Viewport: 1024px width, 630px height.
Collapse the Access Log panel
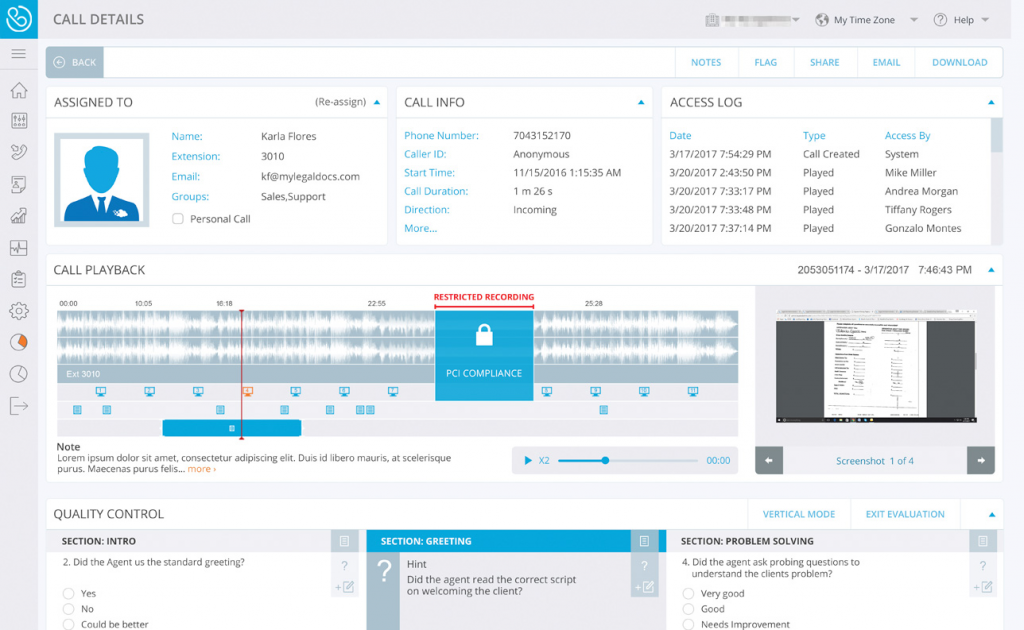(991, 102)
